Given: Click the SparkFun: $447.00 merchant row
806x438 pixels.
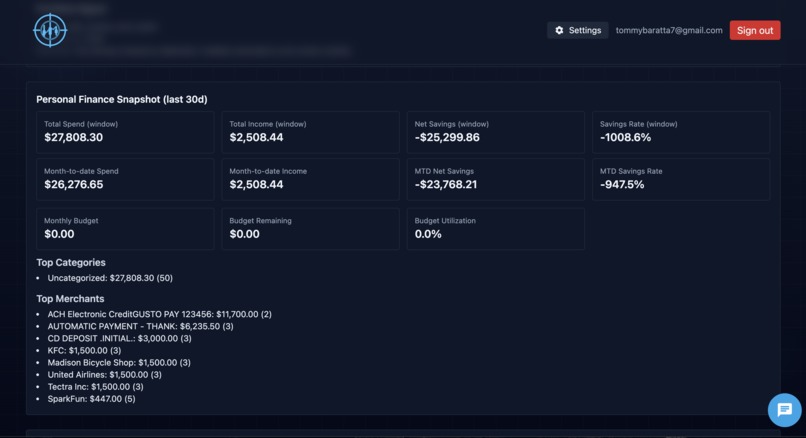Looking at the screenshot, I should [x=91, y=399].
